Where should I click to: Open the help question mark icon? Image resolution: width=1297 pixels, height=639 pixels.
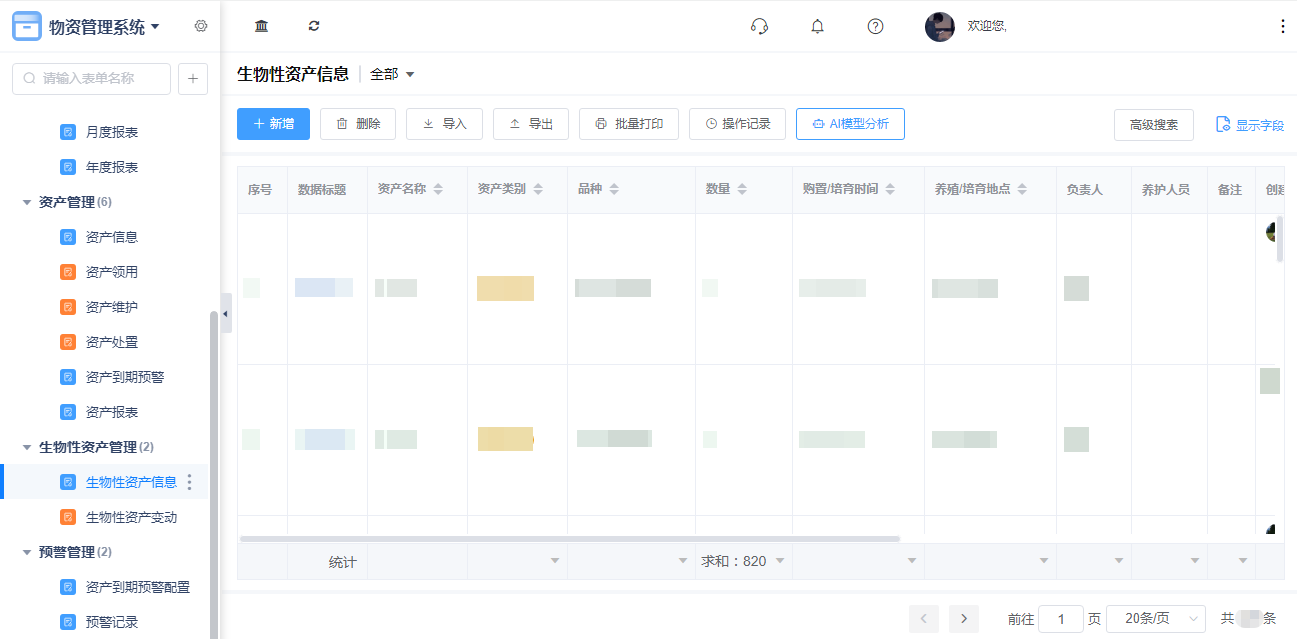[x=875, y=26]
